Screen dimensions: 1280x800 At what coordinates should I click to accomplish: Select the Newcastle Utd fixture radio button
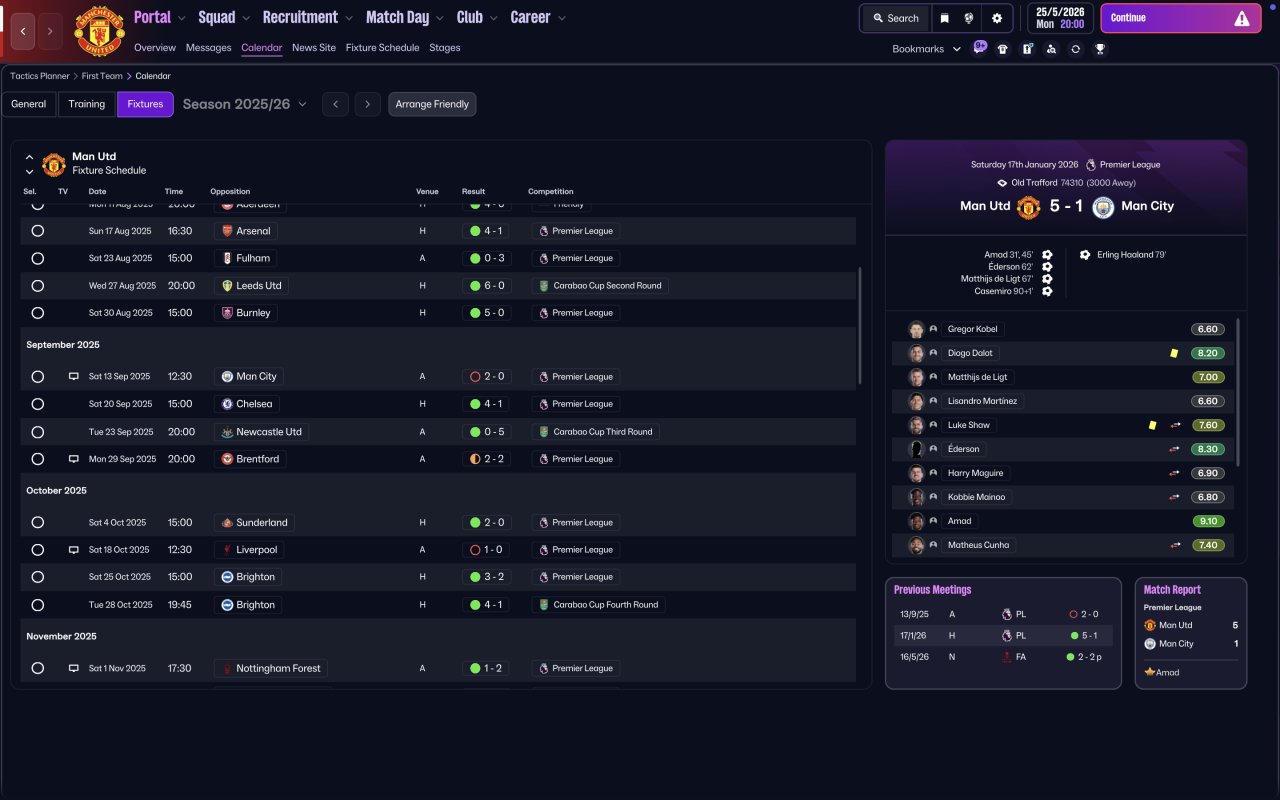[38, 432]
